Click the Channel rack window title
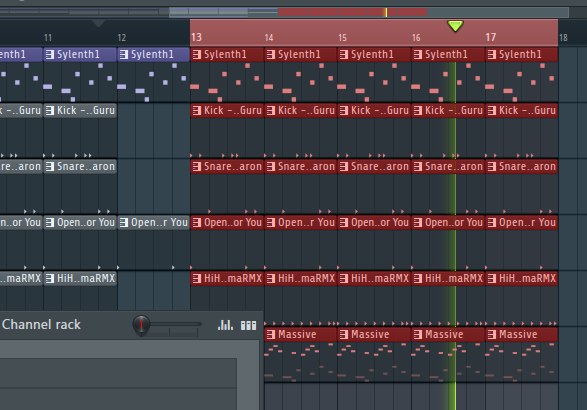 (41, 324)
